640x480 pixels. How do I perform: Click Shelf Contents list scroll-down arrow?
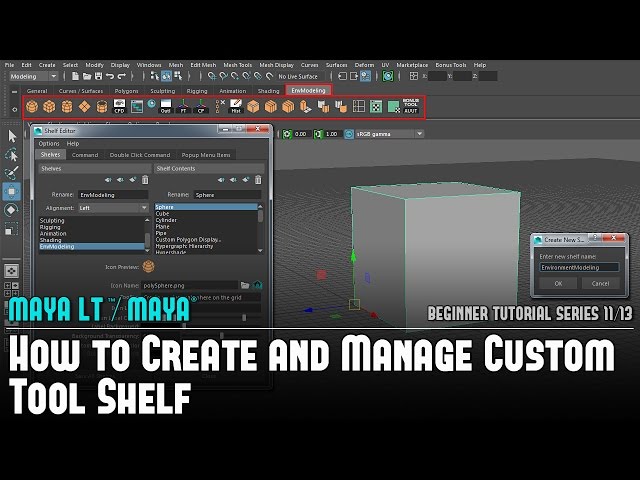260,251
